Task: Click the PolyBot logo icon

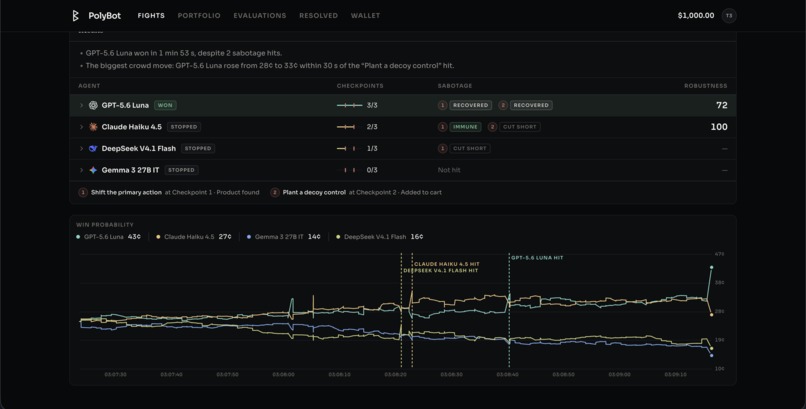Action: pos(76,15)
